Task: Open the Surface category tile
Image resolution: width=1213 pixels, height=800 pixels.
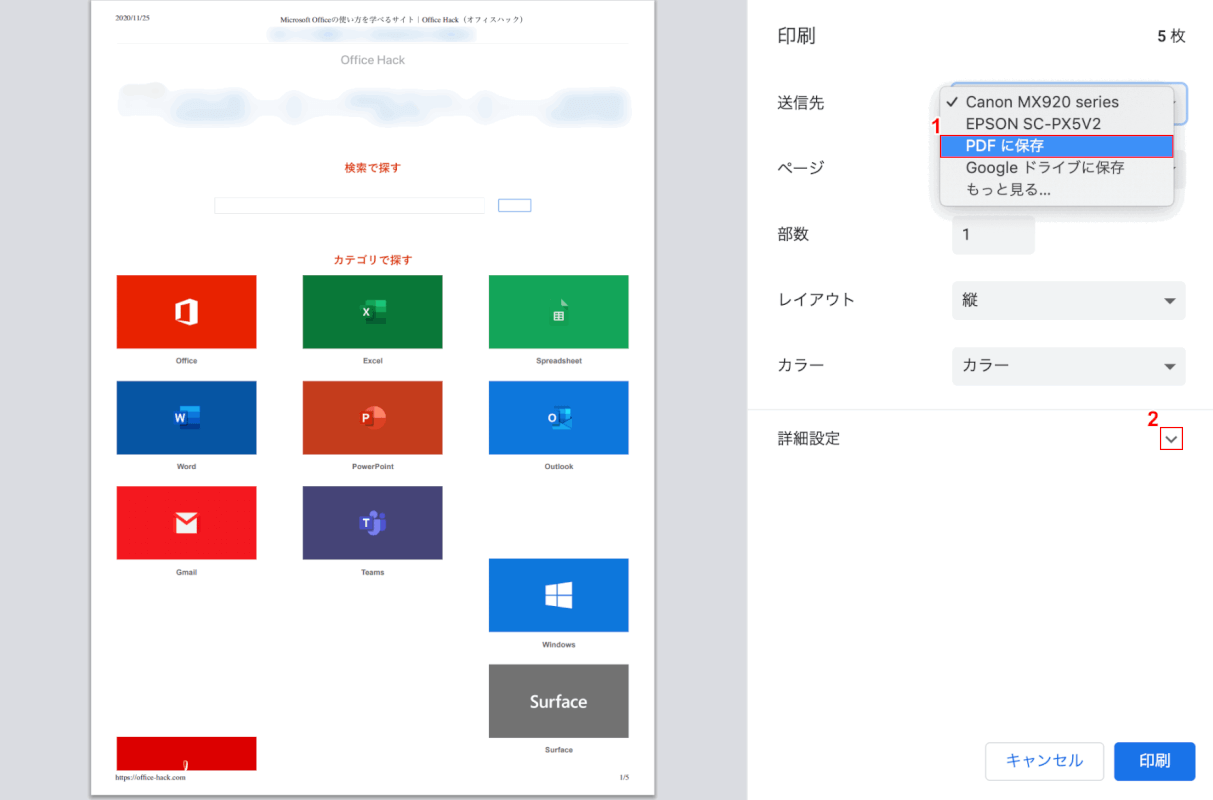Action: click(x=558, y=701)
